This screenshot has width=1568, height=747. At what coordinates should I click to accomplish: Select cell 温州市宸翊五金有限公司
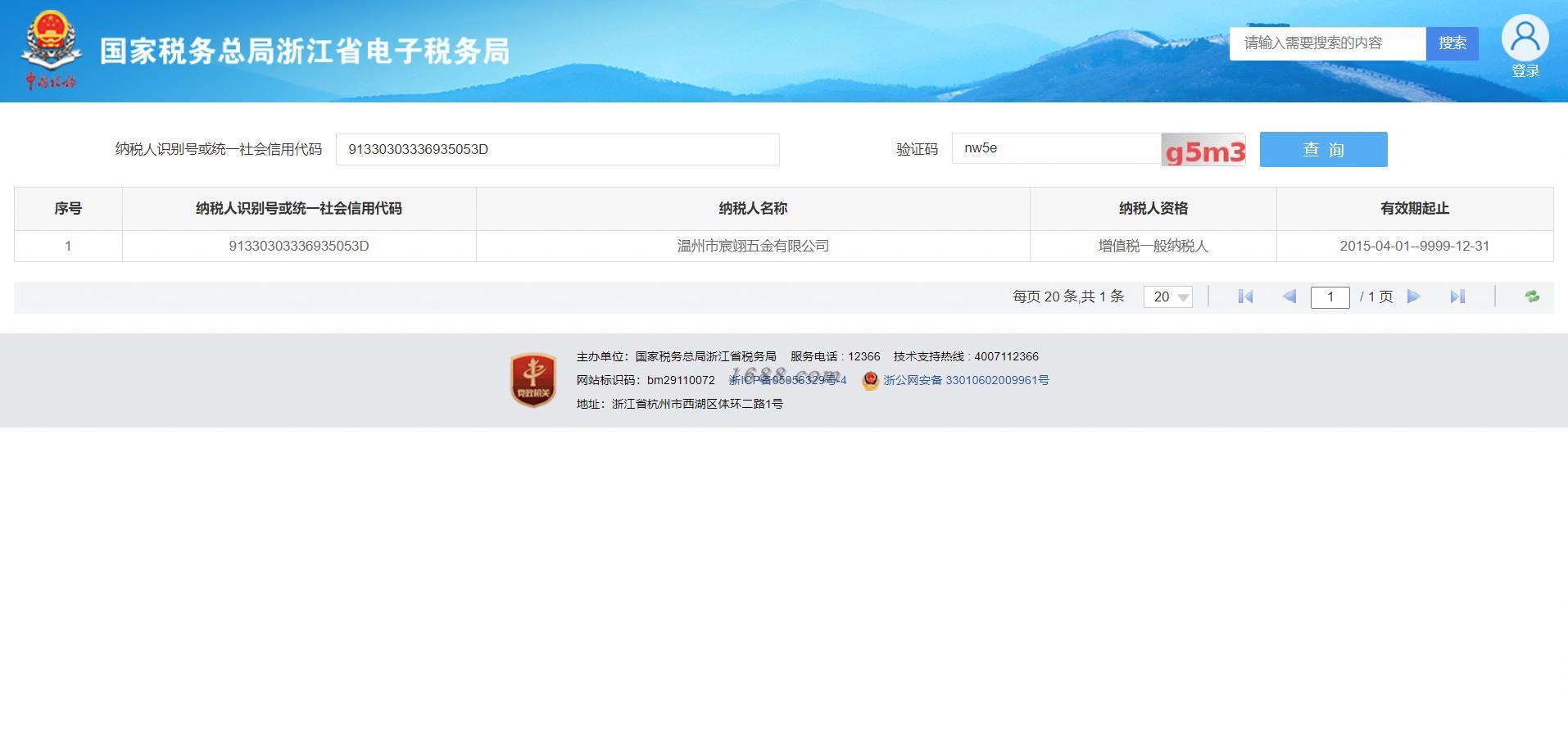pos(753,246)
